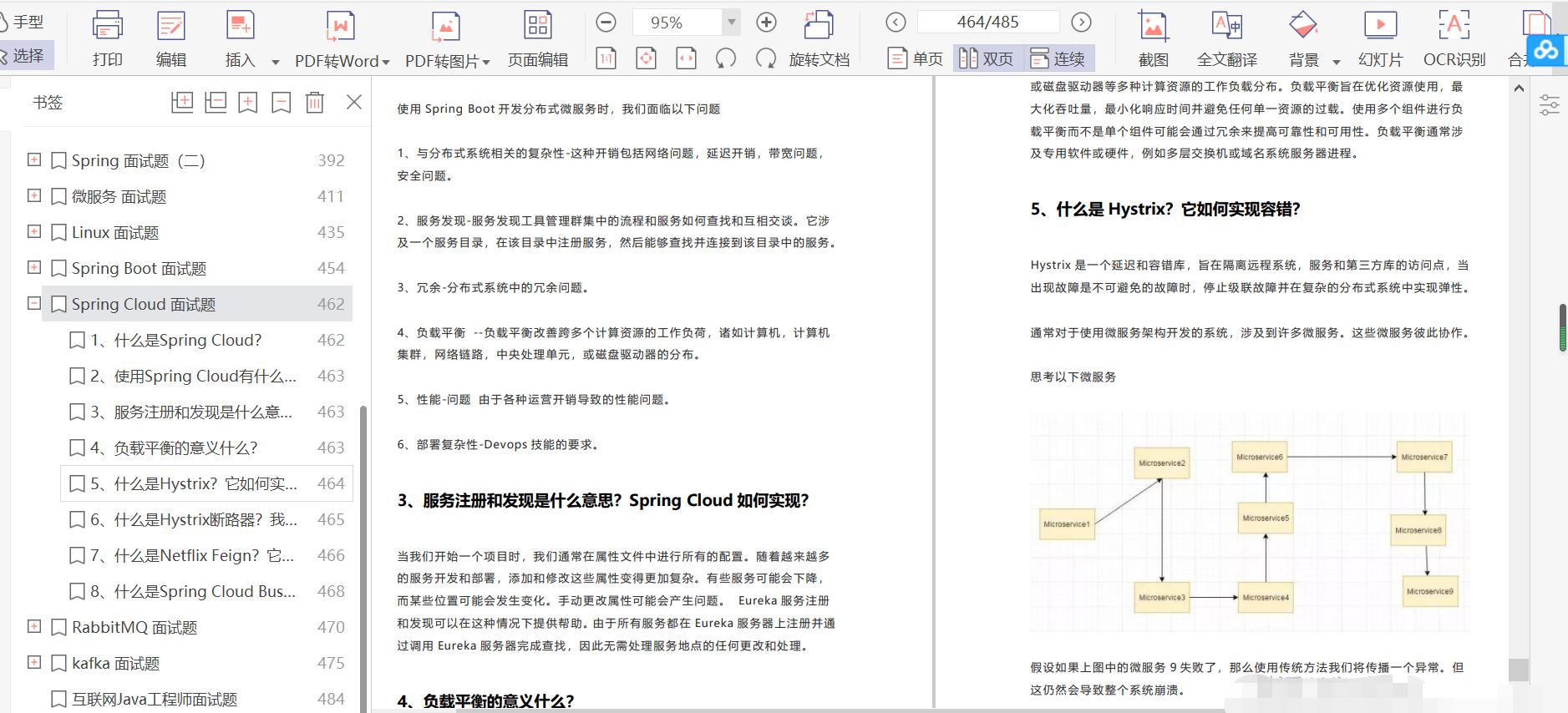Click the bookmark icon with minus sign

(282, 102)
